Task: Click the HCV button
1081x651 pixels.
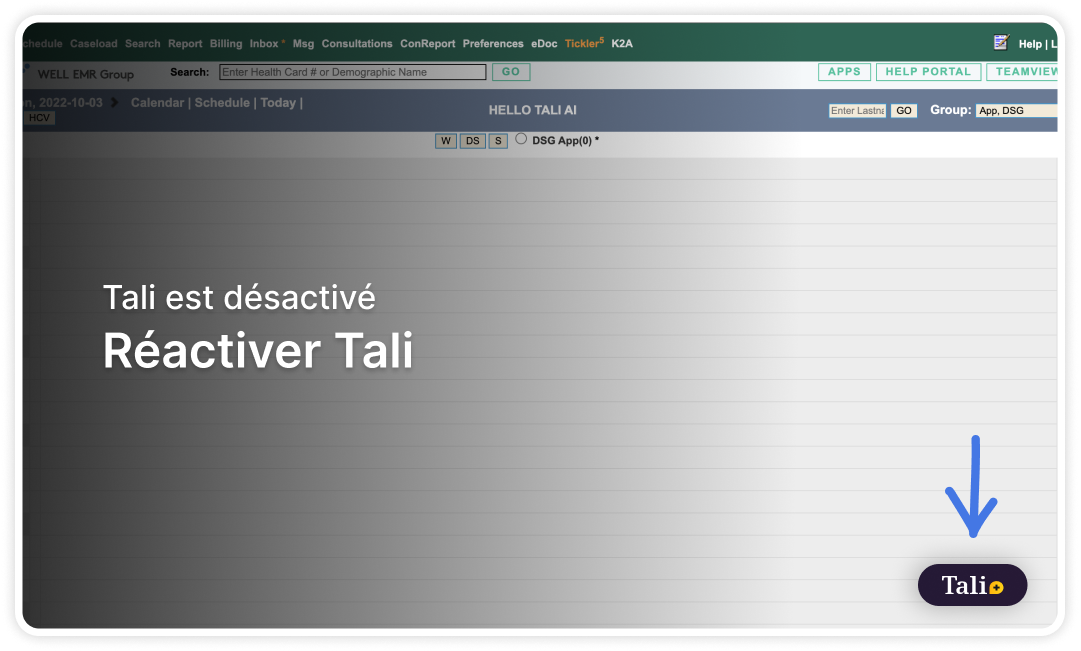Action: [39, 118]
